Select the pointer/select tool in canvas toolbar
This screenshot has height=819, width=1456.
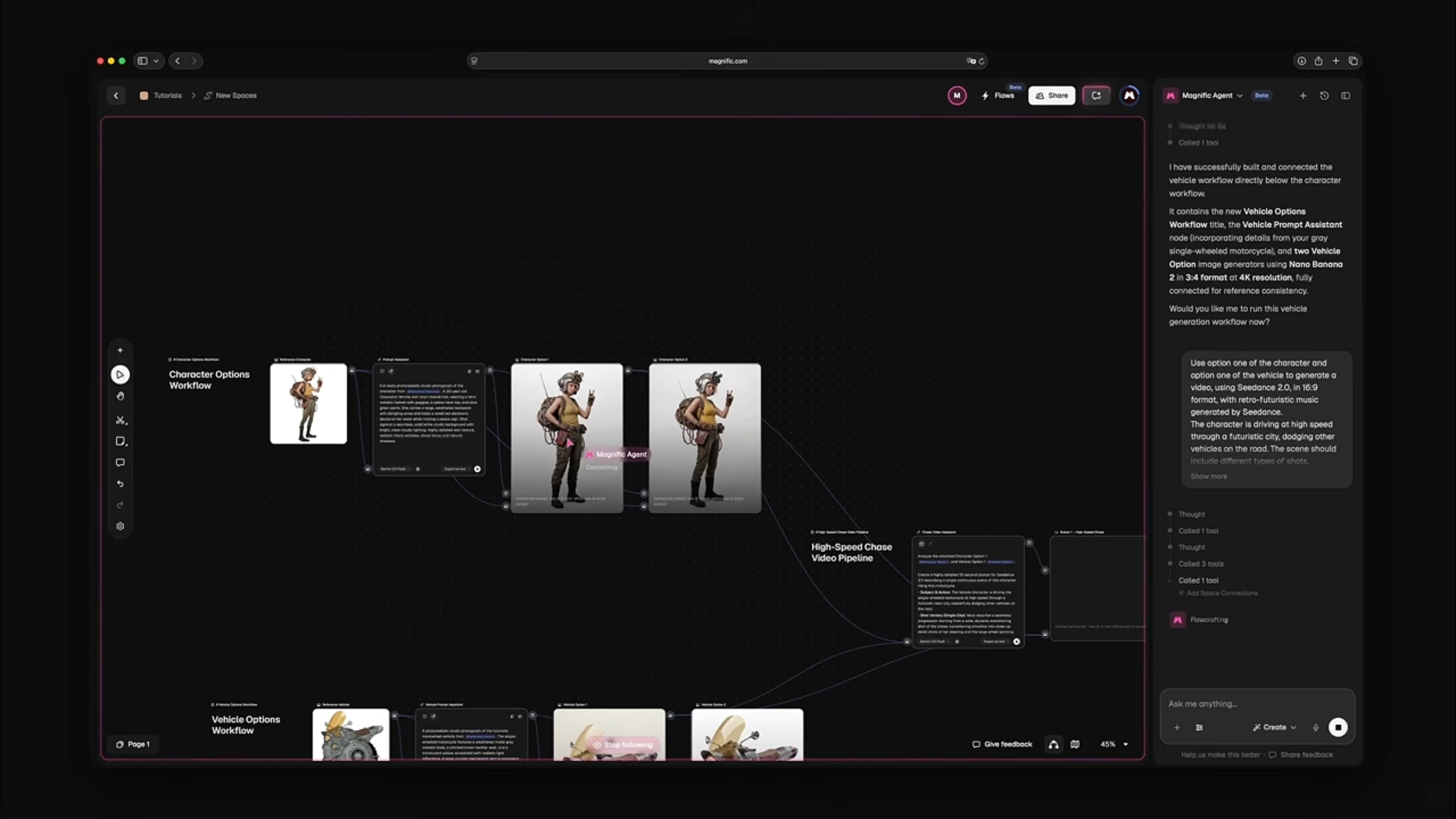[x=120, y=374]
